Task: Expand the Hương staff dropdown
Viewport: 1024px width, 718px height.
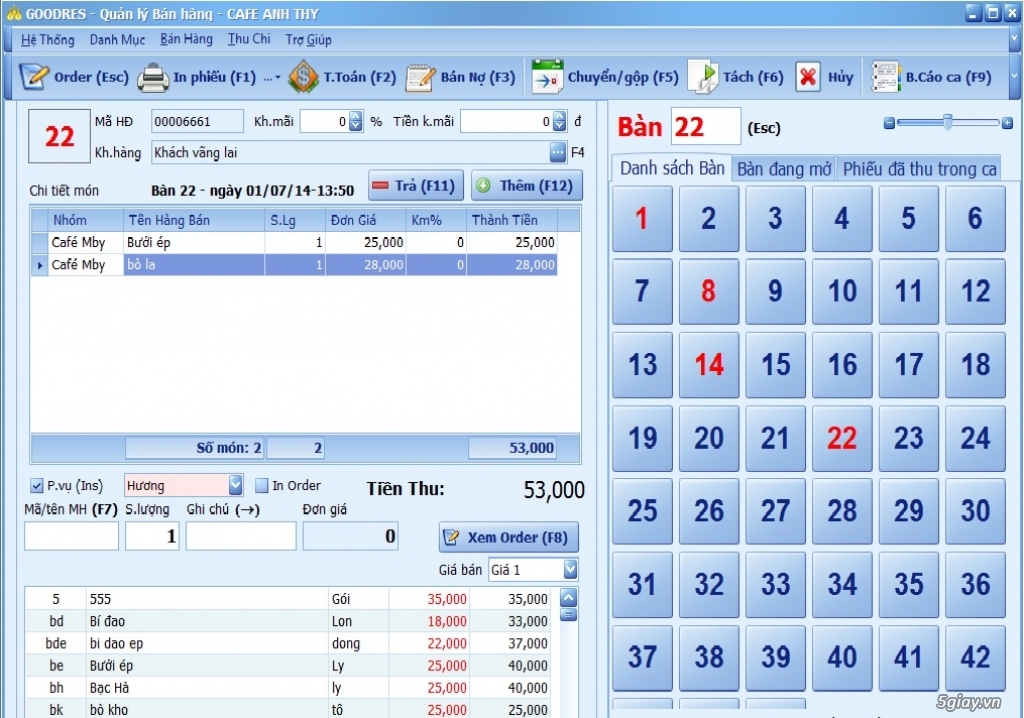Action: tap(235, 486)
